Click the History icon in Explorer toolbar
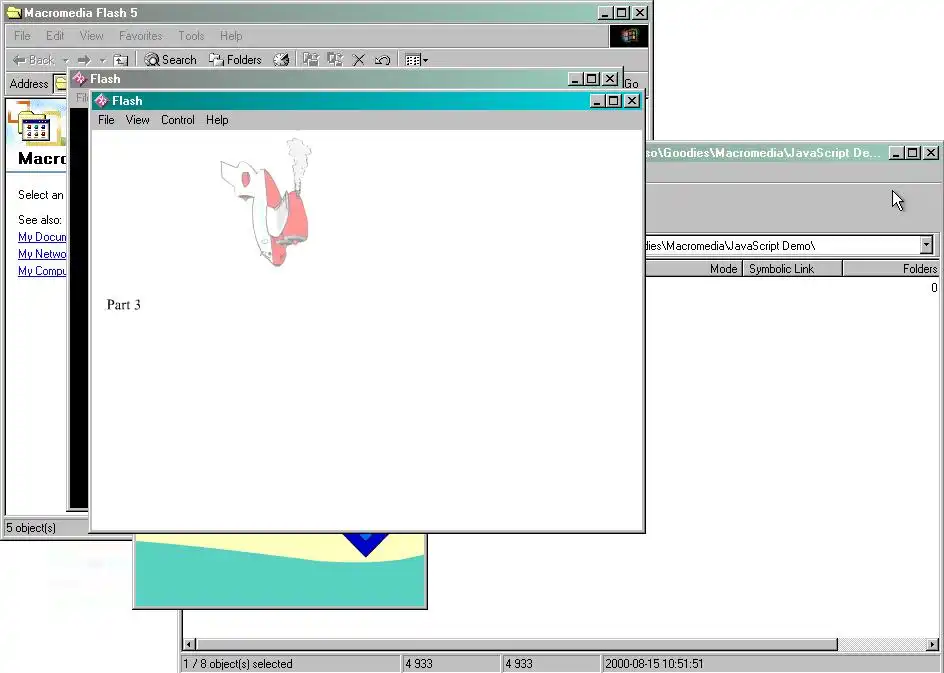The height and width of the screenshot is (673, 944). coord(281,60)
